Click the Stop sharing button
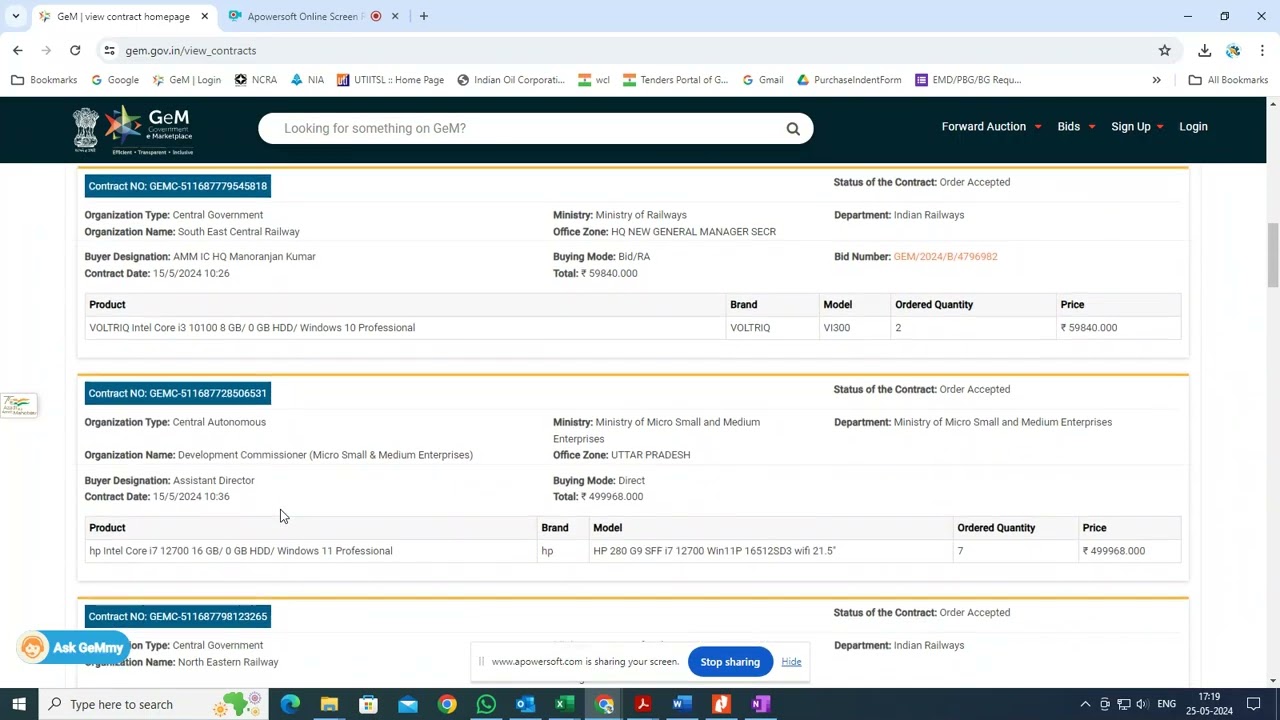The image size is (1280, 720). click(730, 662)
